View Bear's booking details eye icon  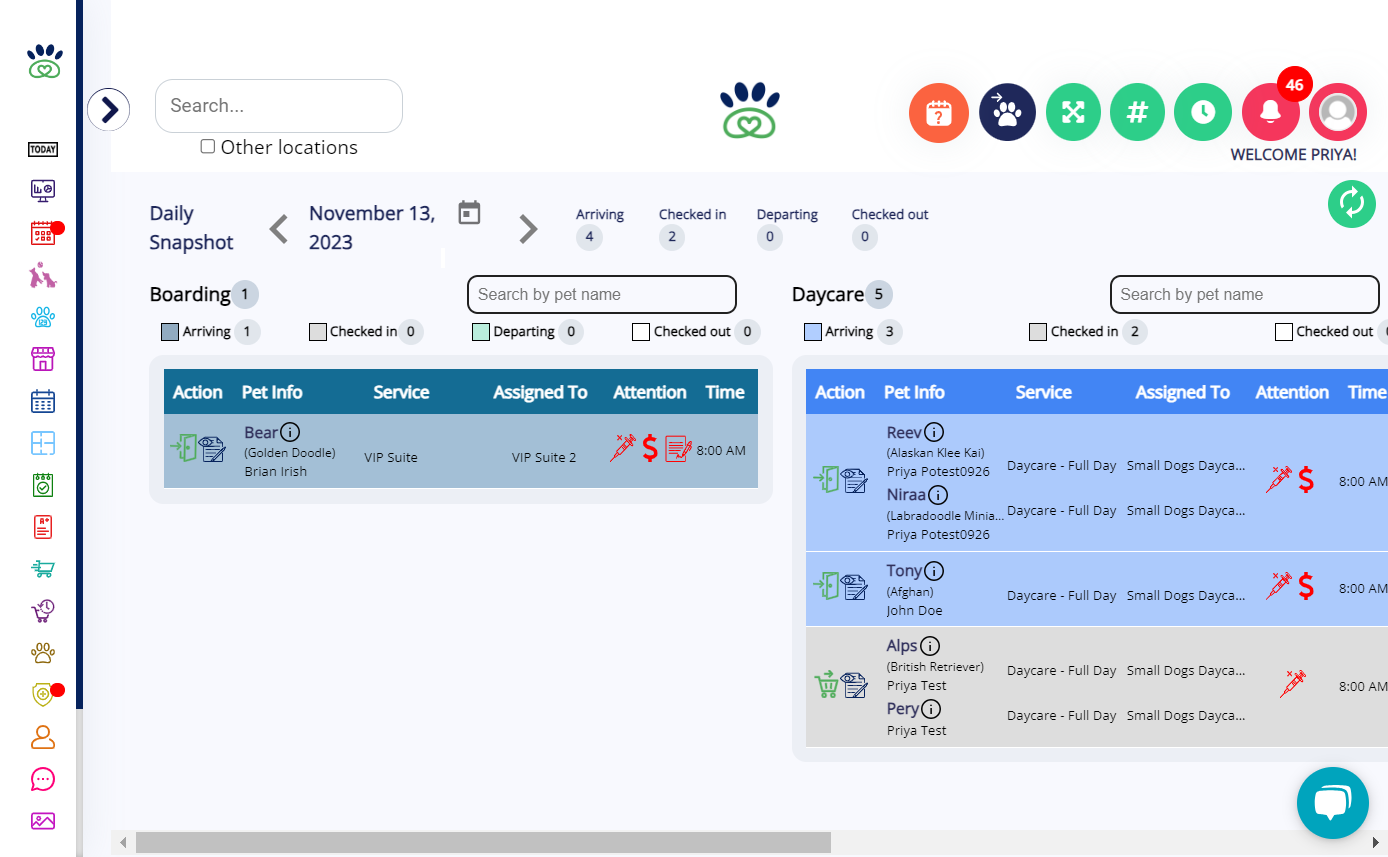click(x=212, y=449)
